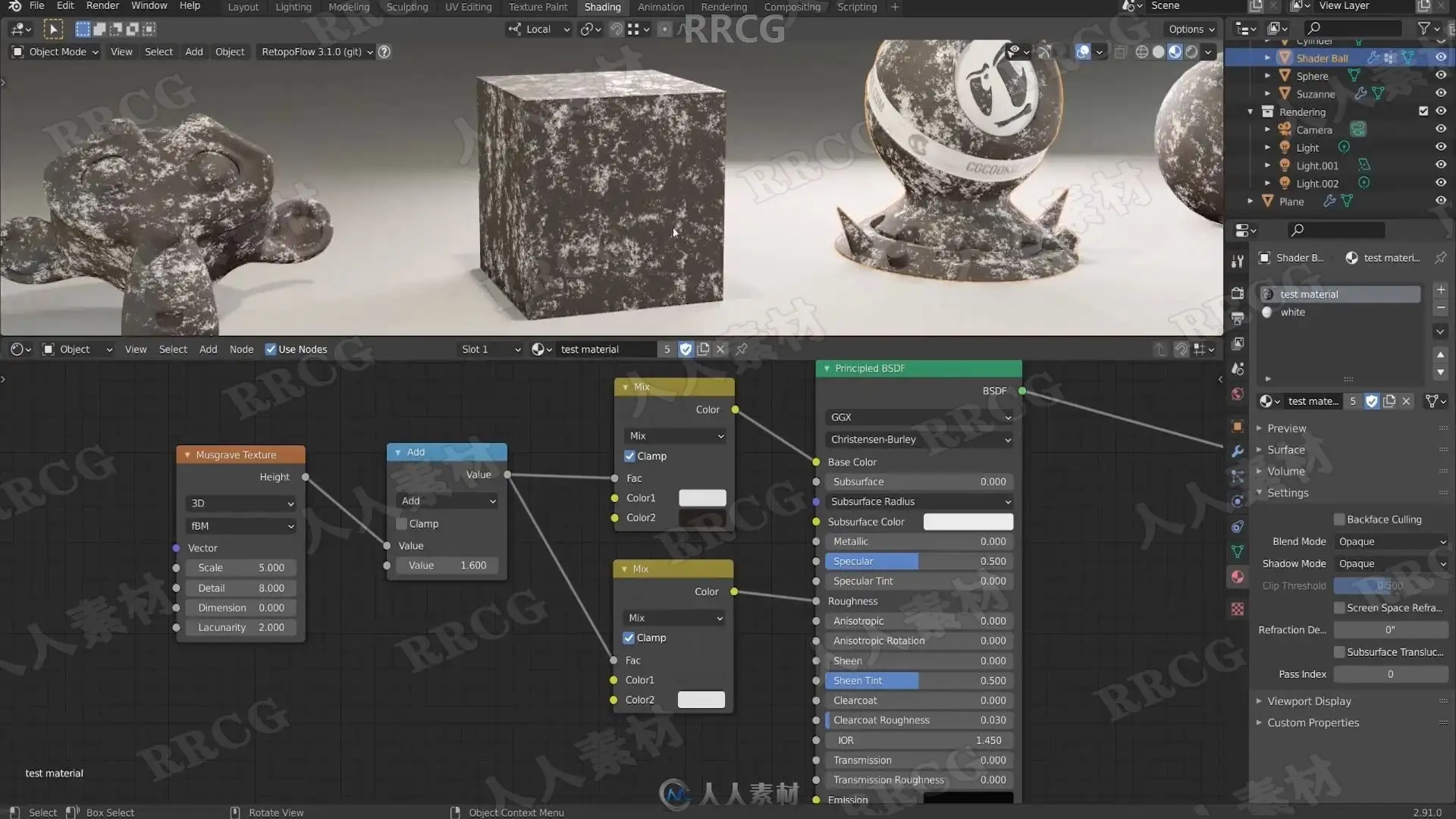Click the fake user shield icon
The height and width of the screenshot is (819, 1456).
(686, 349)
